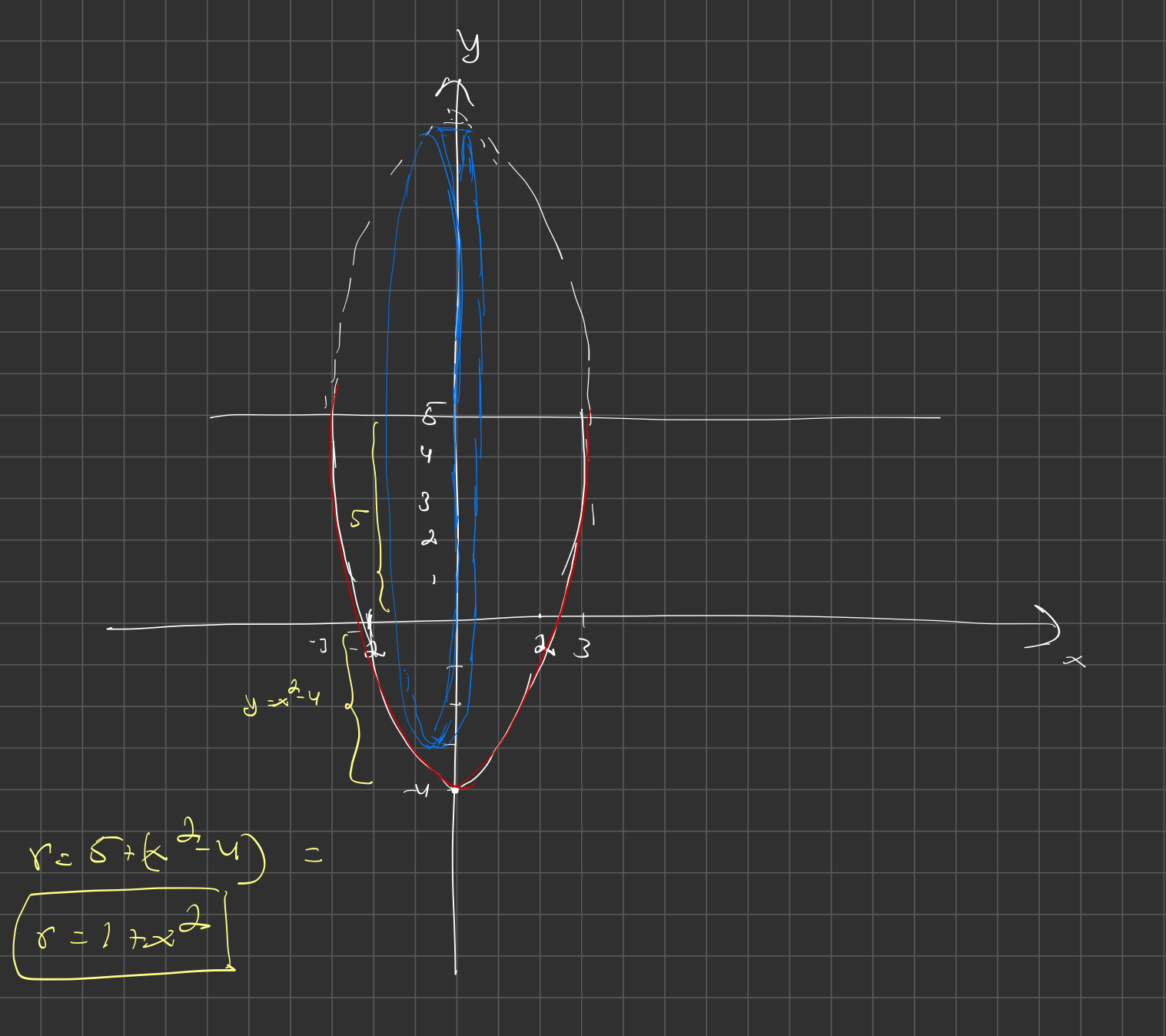Click the bottom tip of the blue ellipse
The height and width of the screenshot is (1036, 1166).
tap(437, 743)
